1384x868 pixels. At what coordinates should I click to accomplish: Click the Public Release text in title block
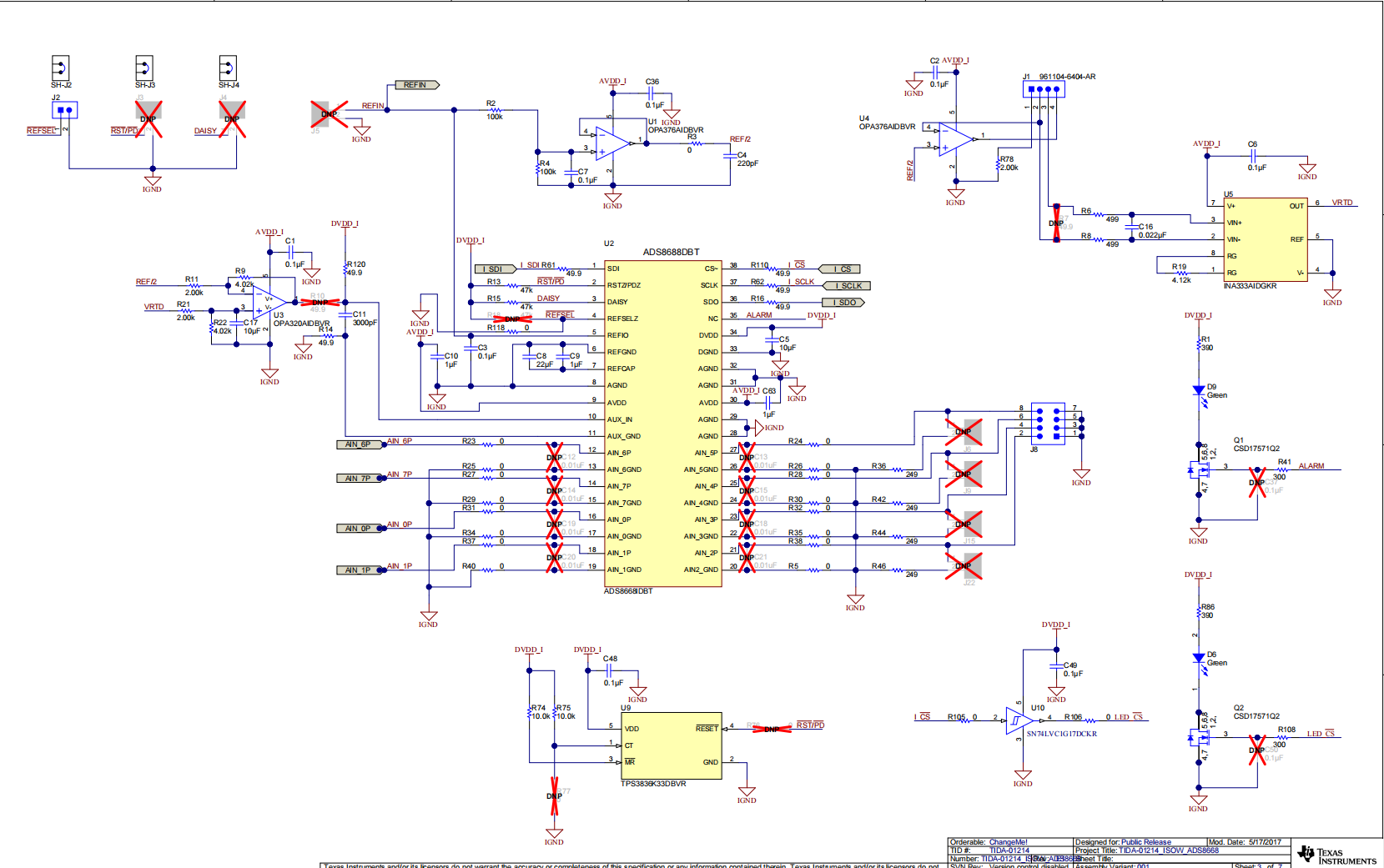(1145, 842)
